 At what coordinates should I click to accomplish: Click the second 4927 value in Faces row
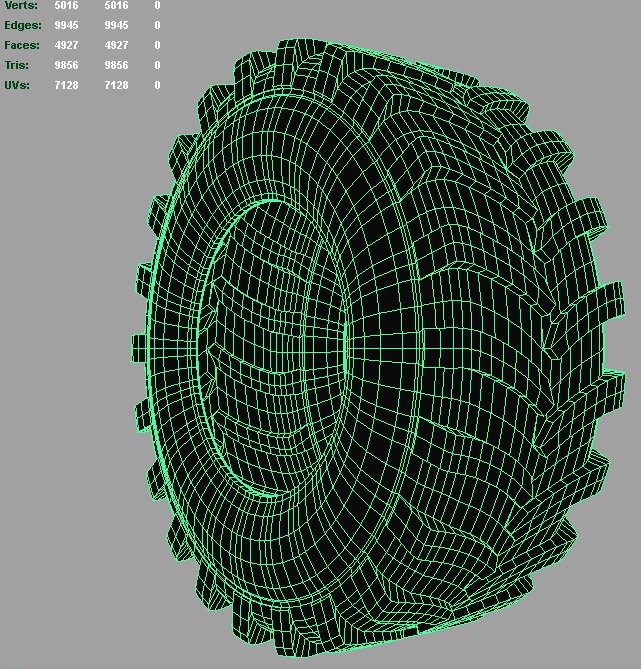[x=117, y=45]
